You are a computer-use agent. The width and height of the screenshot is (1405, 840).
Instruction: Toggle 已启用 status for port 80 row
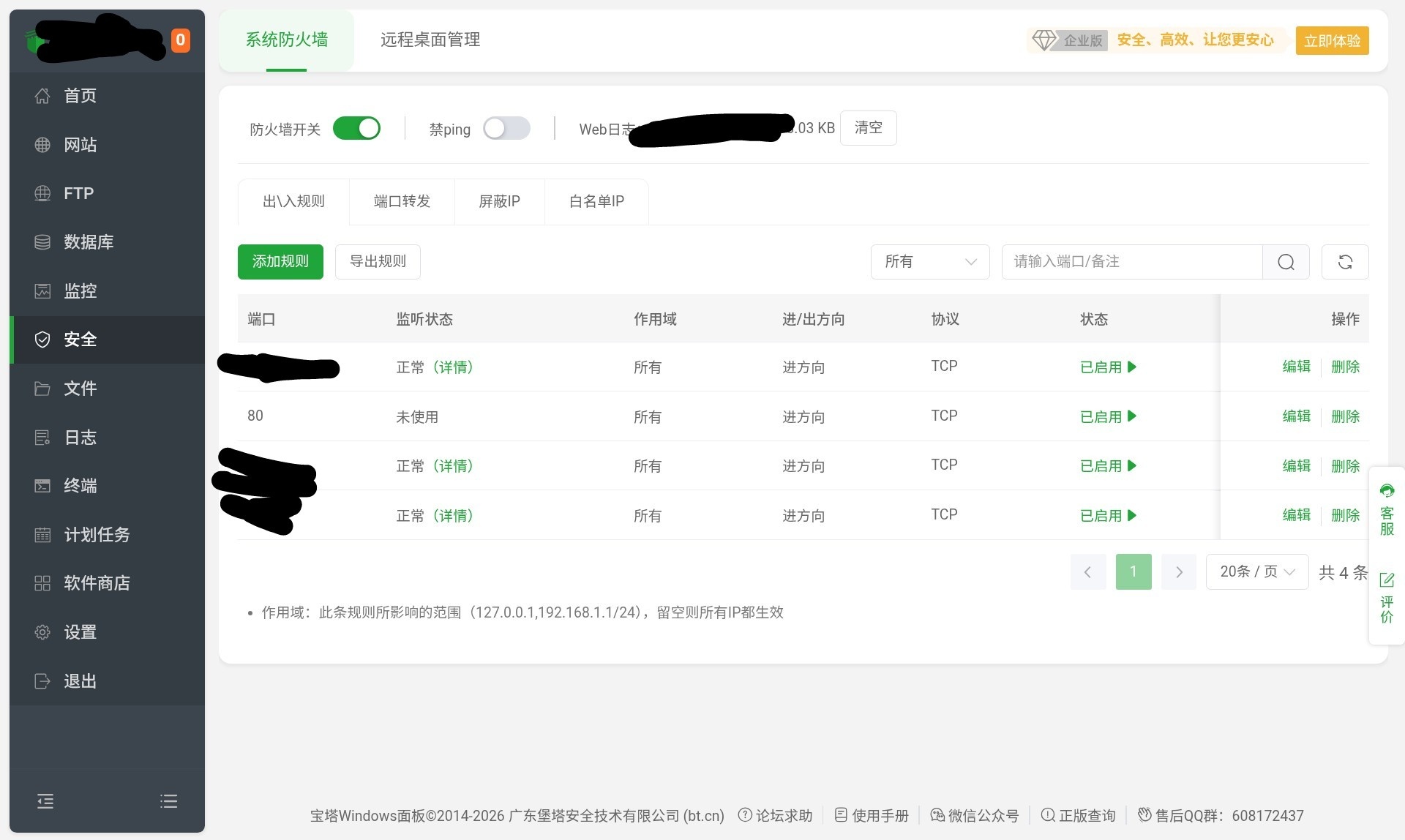point(1108,416)
